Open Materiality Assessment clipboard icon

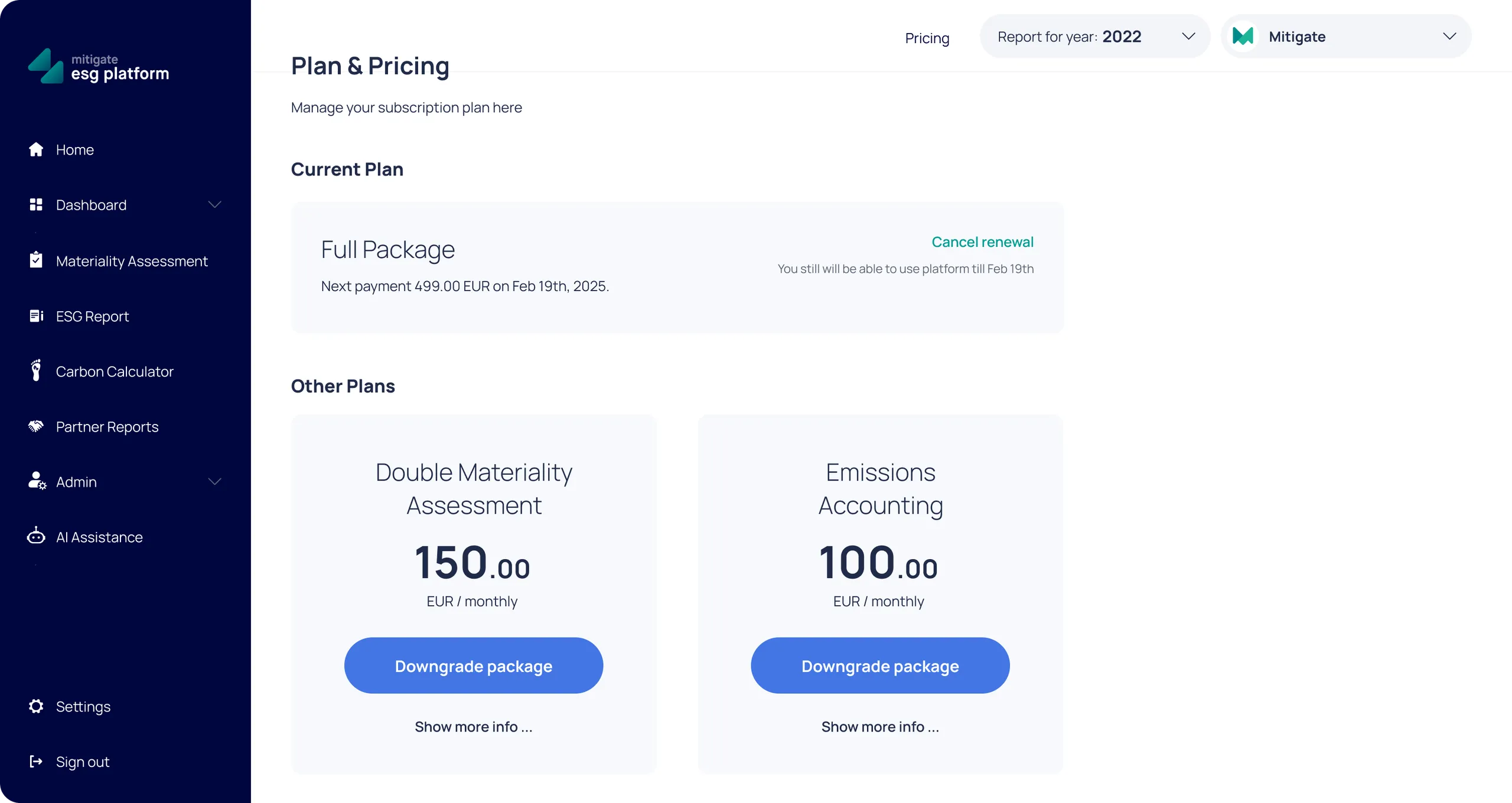(x=36, y=260)
